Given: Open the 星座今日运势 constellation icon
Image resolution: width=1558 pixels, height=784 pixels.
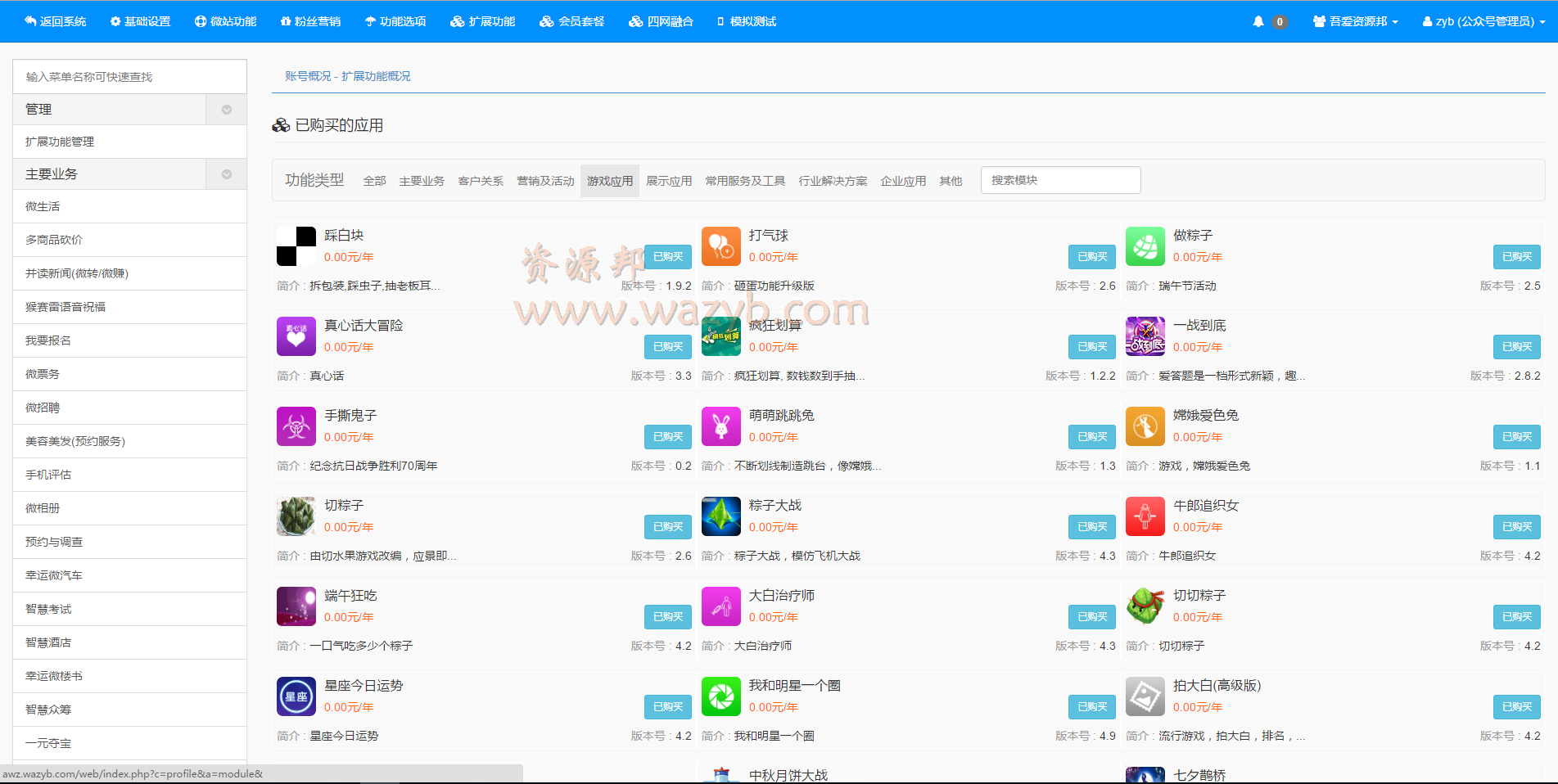Looking at the screenshot, I should point(296,696).
